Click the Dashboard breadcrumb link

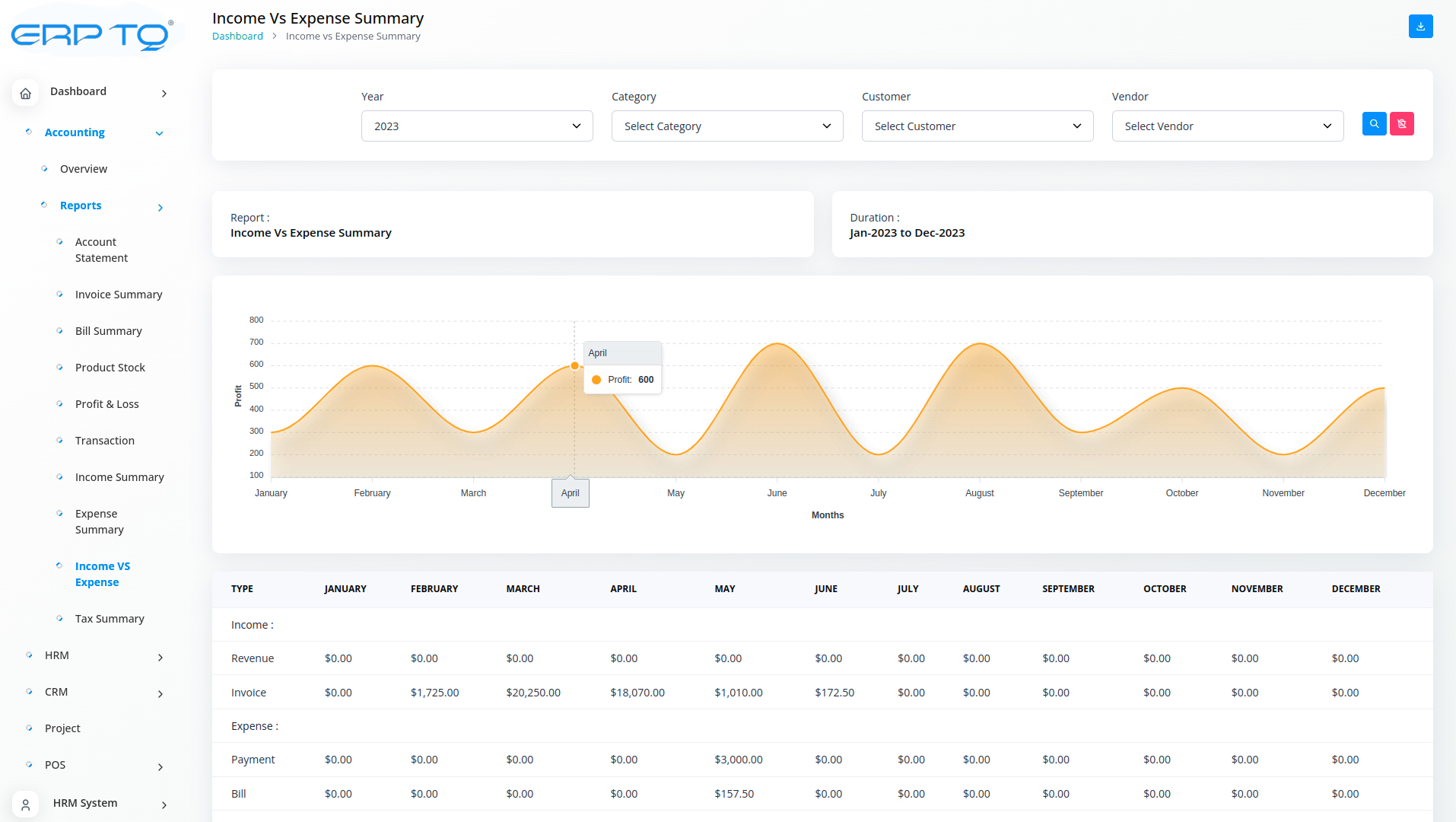coord(237,37)
